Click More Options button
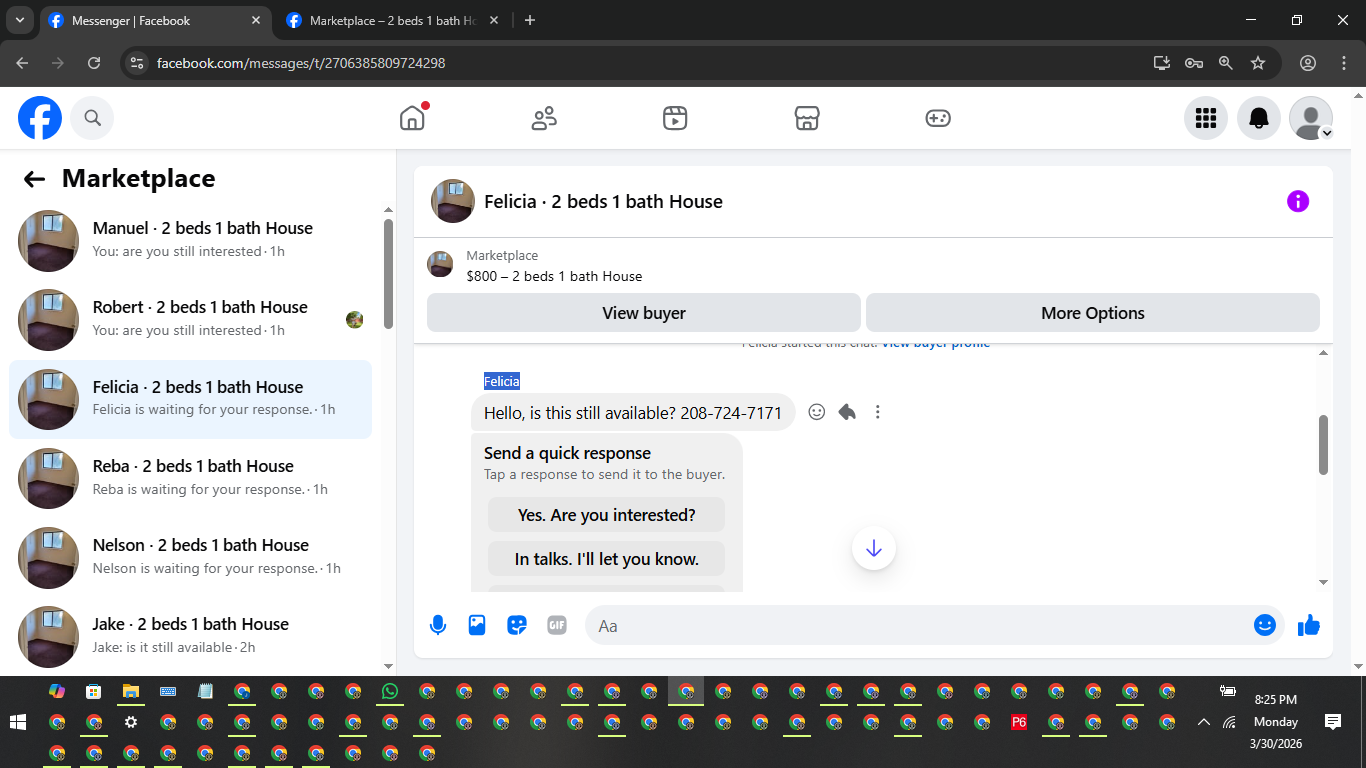1366x768 pixels. pos(1093,313)
